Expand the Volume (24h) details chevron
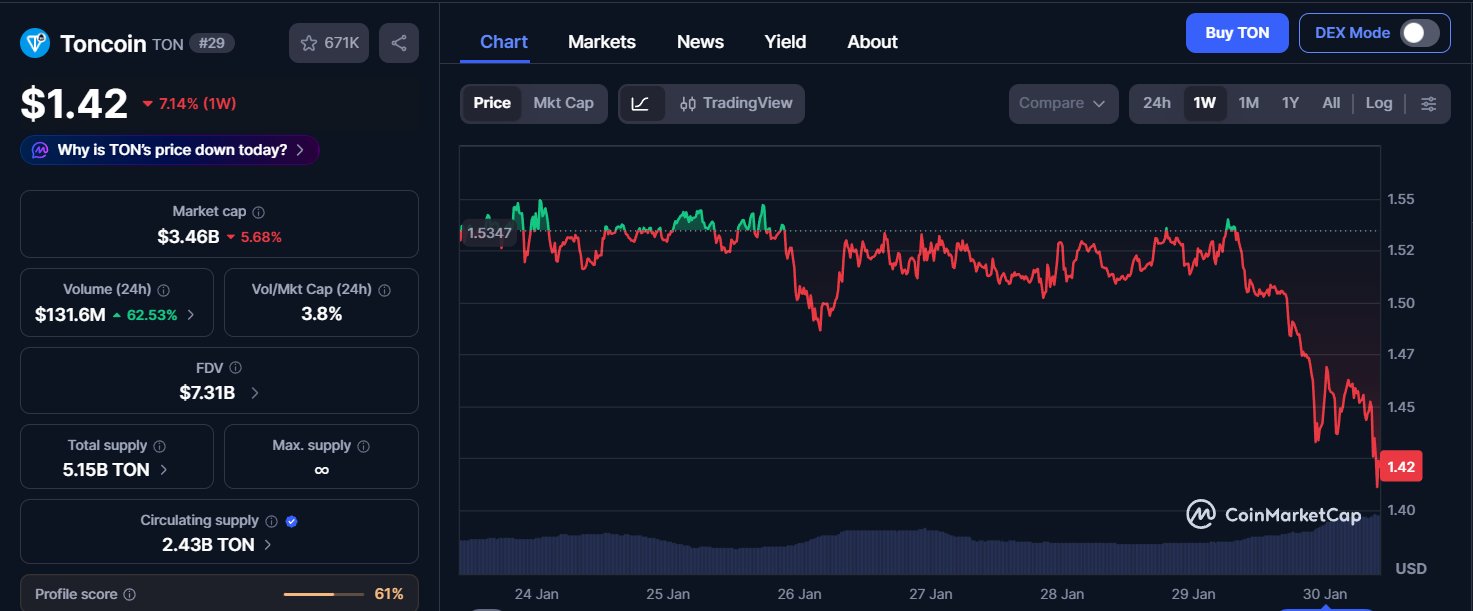The height and width of the screenshot is (611, 1473). 191,315
